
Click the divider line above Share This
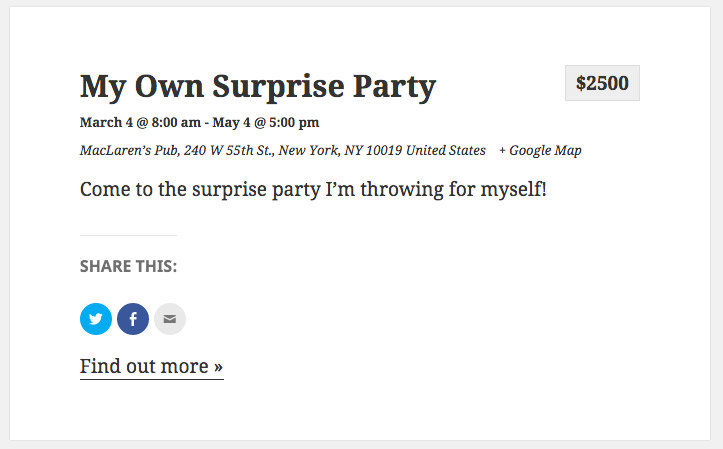pos(128,236)
